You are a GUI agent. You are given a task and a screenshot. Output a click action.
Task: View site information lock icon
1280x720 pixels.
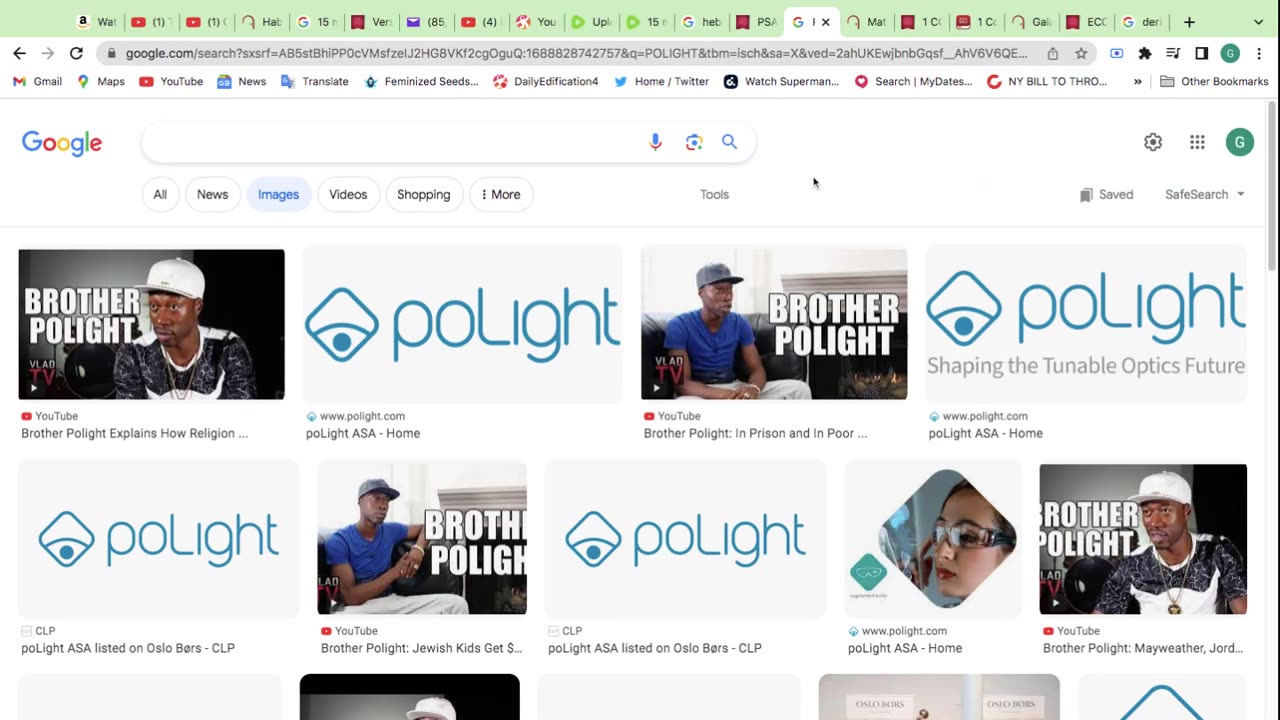111,53
